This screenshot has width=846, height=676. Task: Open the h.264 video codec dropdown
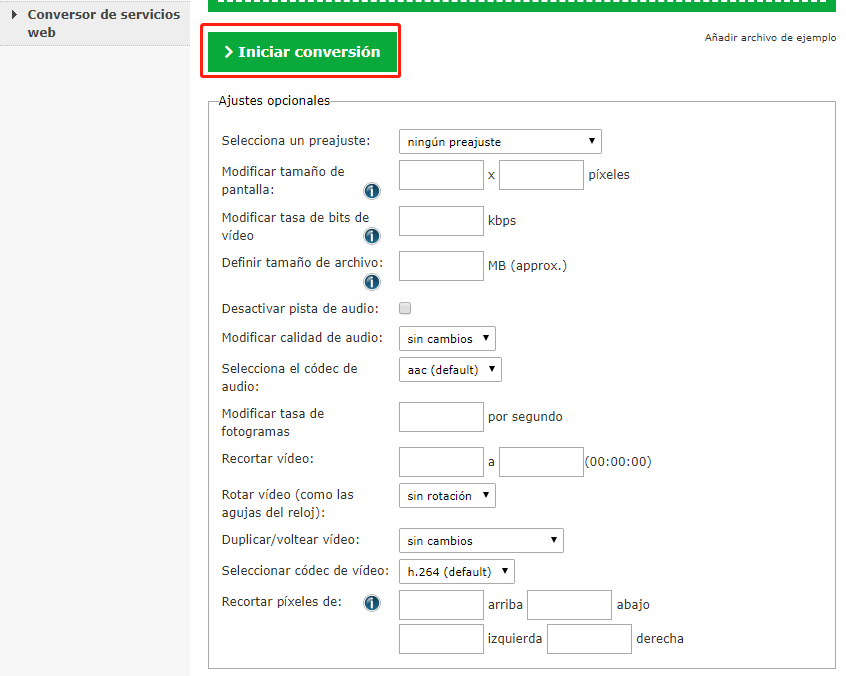[x=456, y=572]
